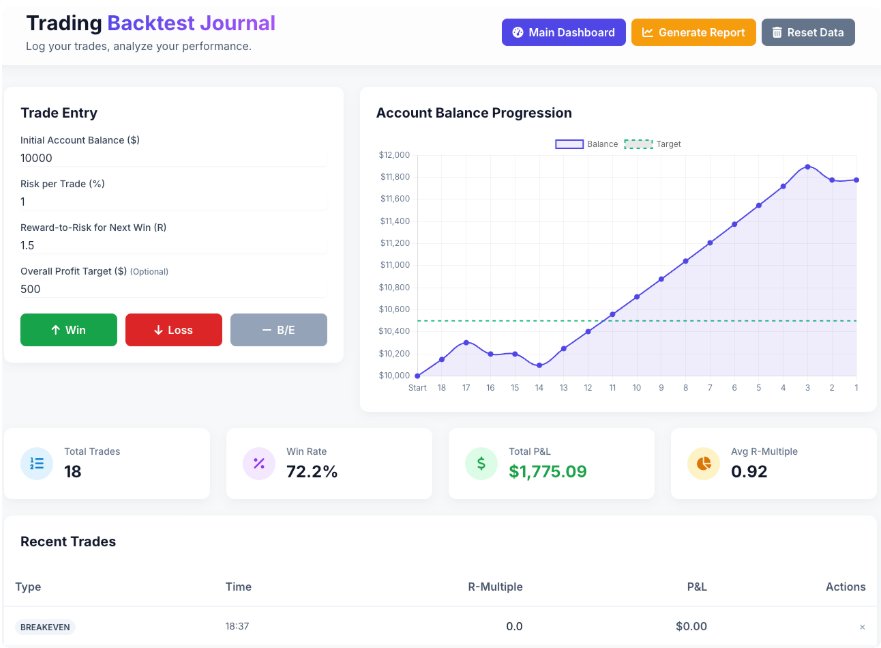881x648 pixels.
Task: Click the Total Trades list icon
Action: click(36, 463)
